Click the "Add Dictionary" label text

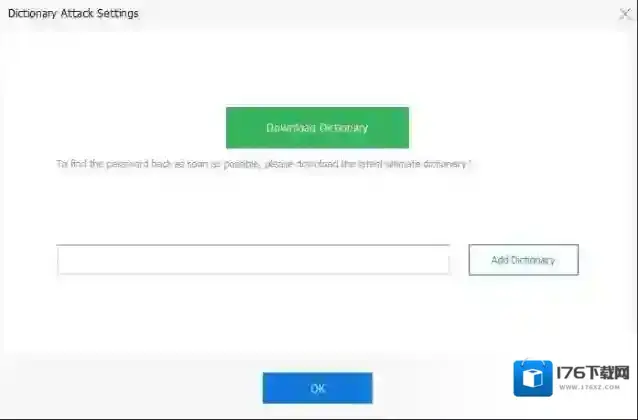click(x=523, y=260)
